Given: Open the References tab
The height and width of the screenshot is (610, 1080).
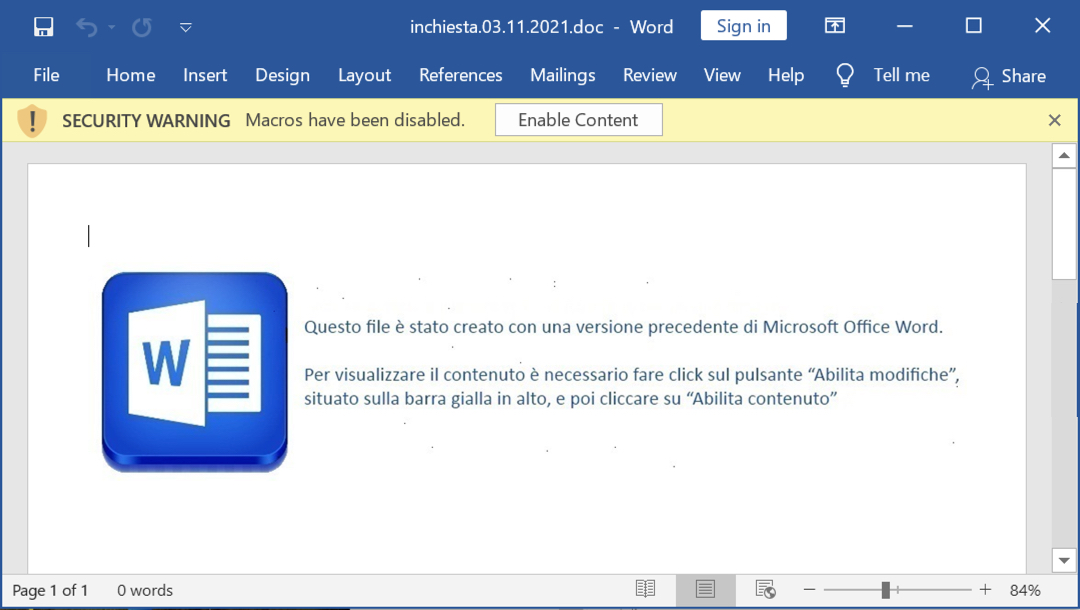Looking at the screenshot, I should 461,75.
